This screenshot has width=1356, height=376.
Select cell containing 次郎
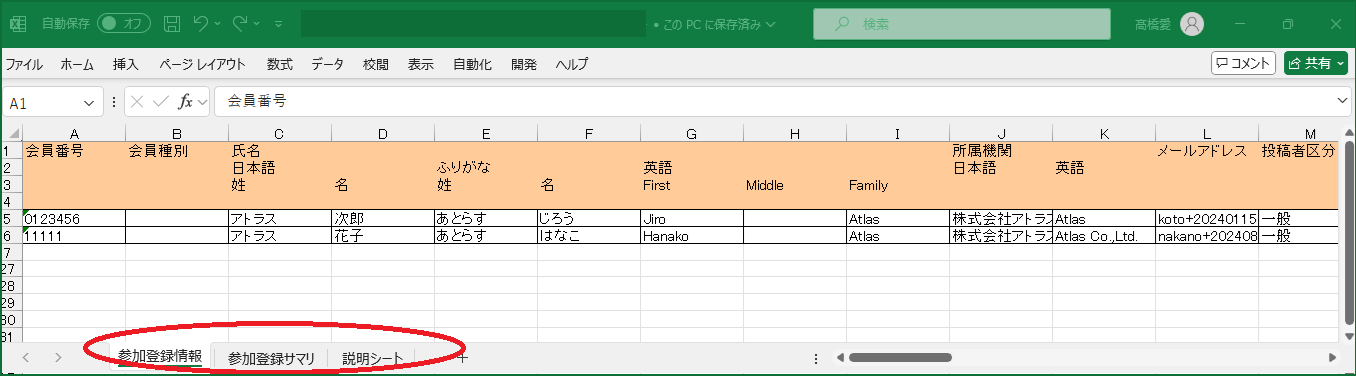pos(383,219)
